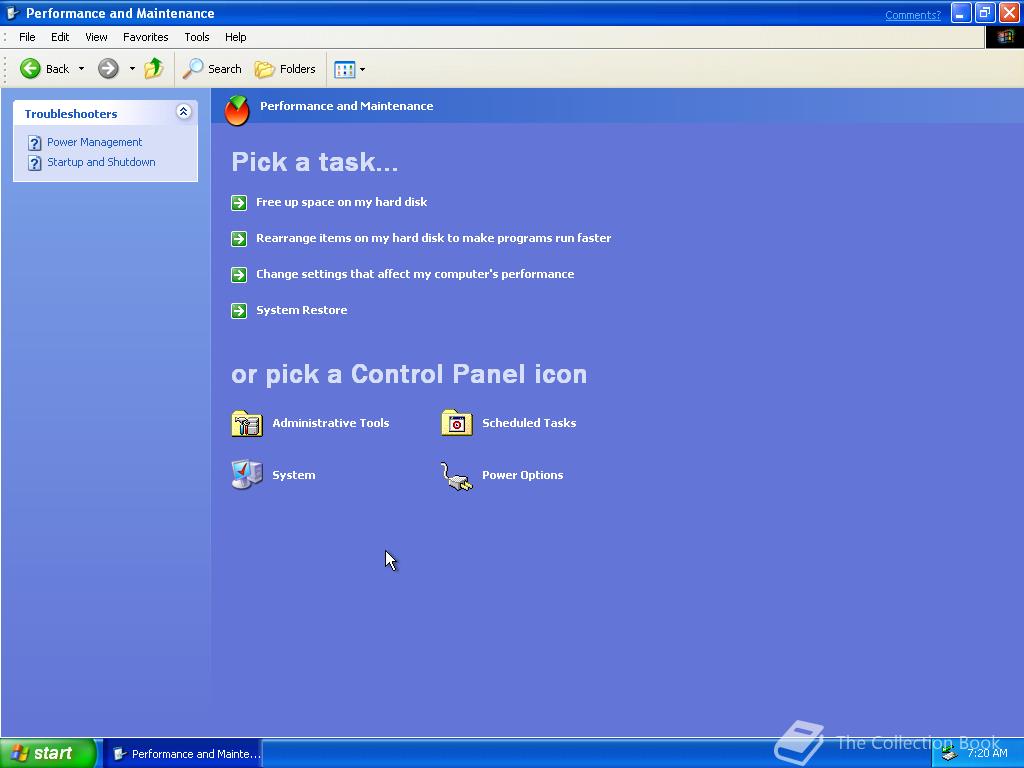The width and height of the screenshot is (1024, 768).
Task: Click the Power Options plug icon
Action: [457, 476]
